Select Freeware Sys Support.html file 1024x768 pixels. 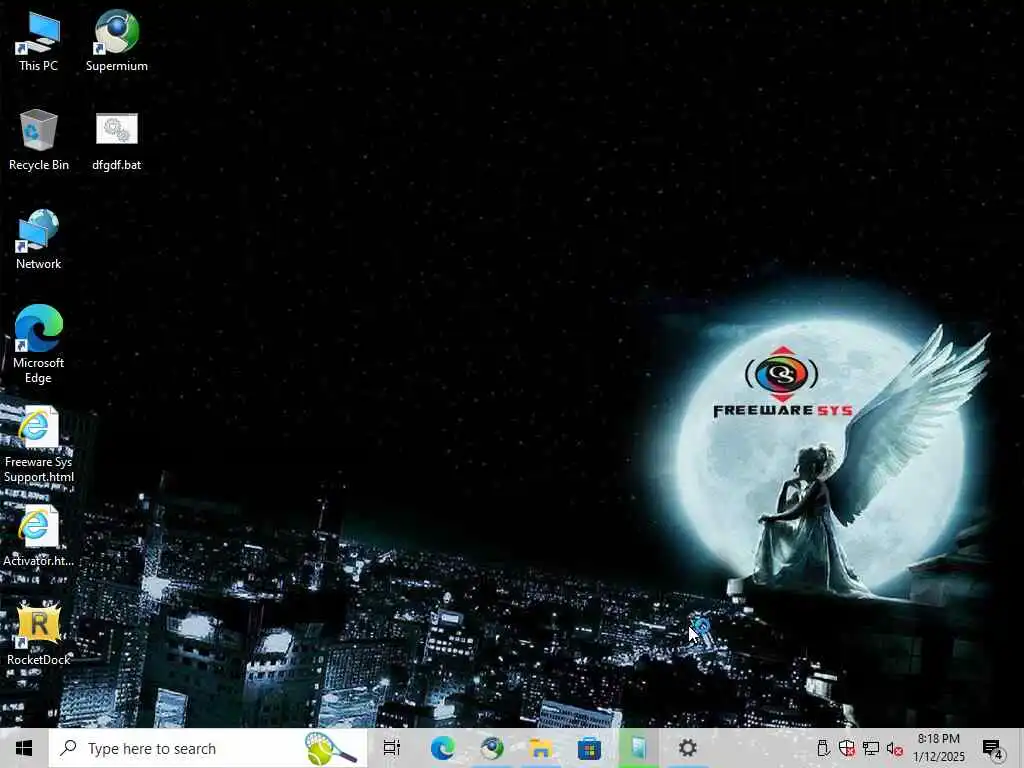(39, 444)
